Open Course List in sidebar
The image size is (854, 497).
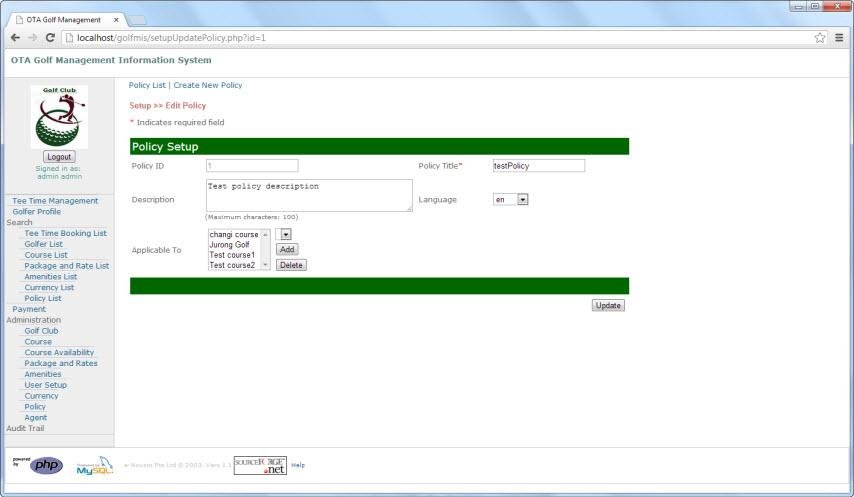pos(46,255)
